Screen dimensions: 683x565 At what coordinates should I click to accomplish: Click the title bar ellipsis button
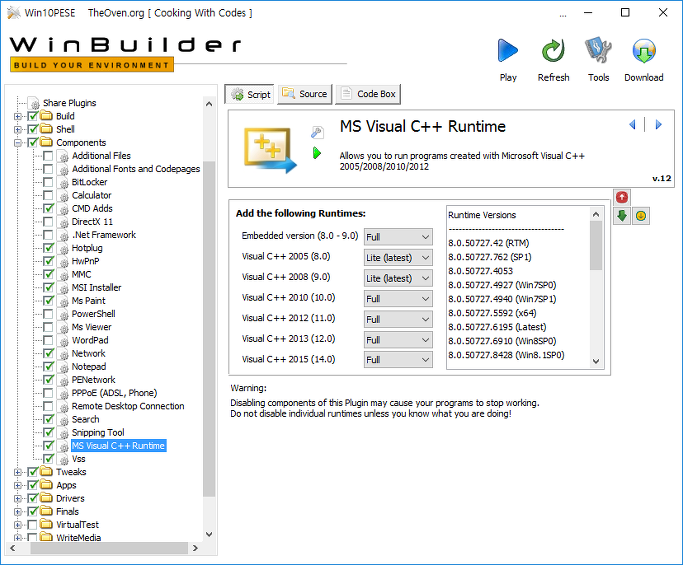(563, 16)
